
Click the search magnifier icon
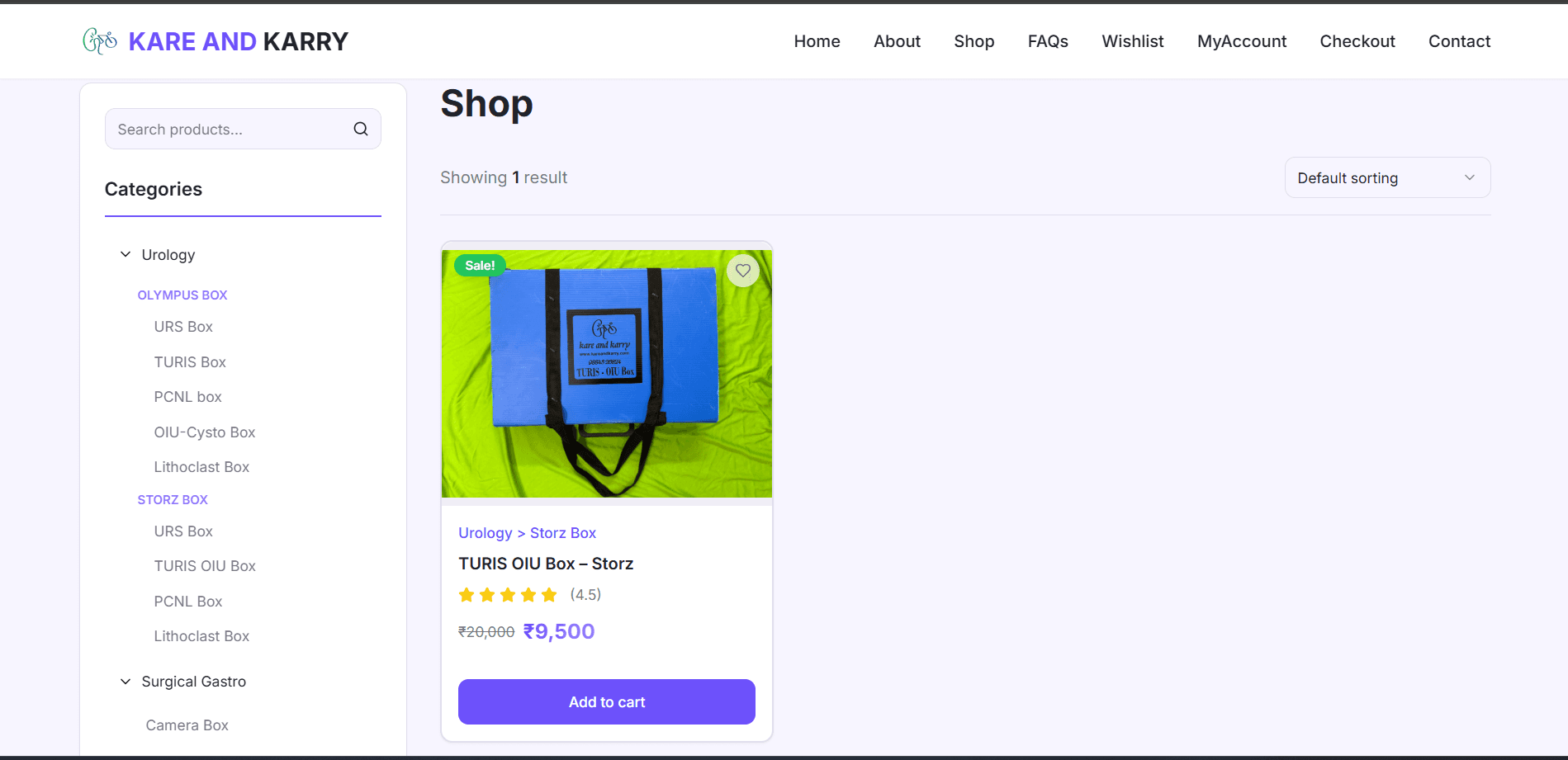pyautogui.click(x=361, y=129)
